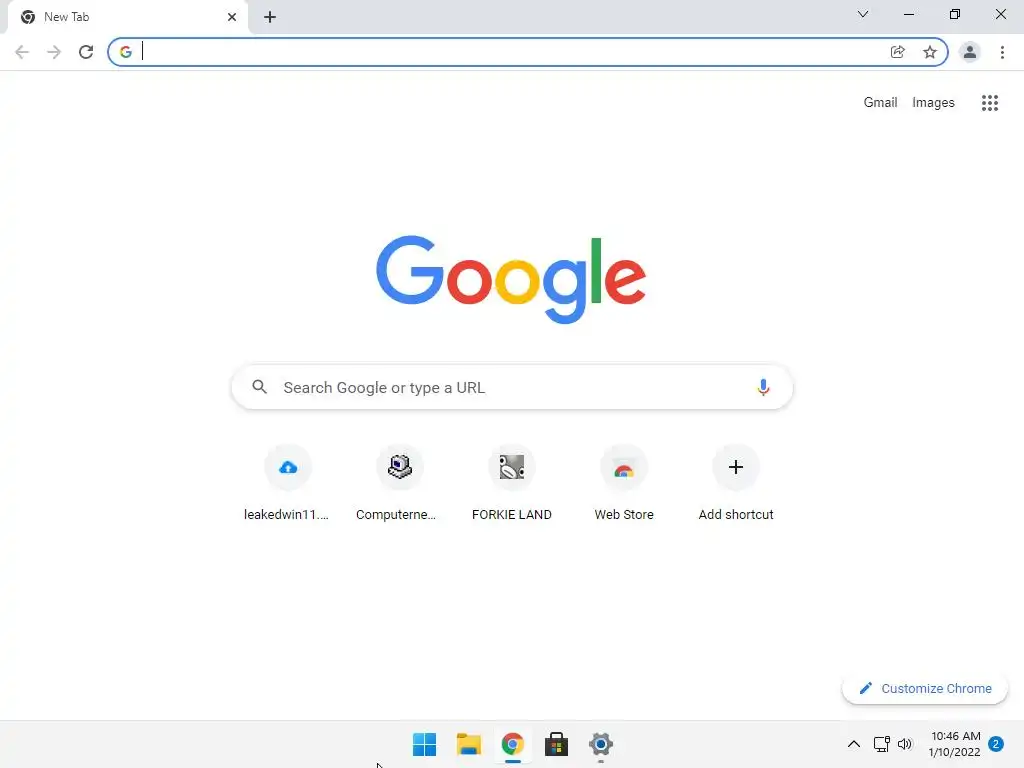
Task: Open the Windows Start menu
Action: 424,744
